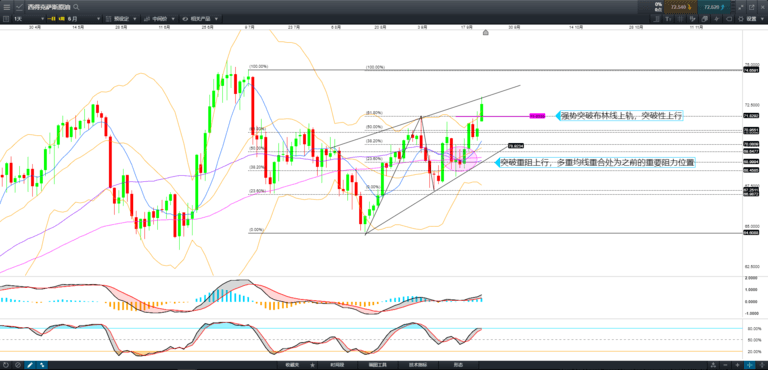Expand chart to full screen with arrows icon

[741, 7]
